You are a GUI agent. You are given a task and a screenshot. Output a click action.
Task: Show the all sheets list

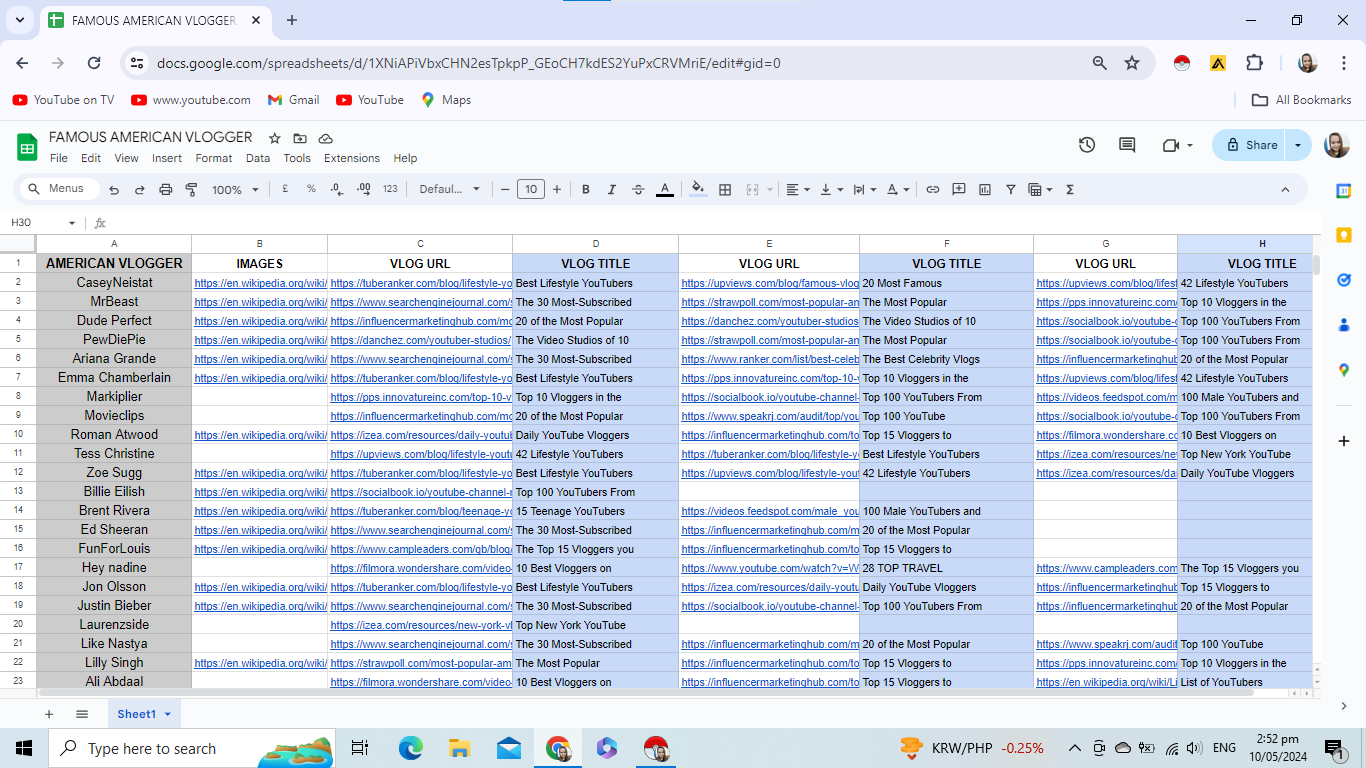[82, 714]
